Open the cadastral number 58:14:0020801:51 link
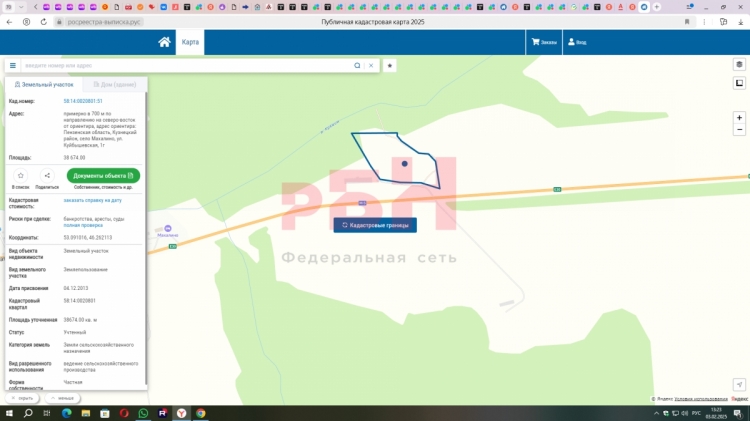 (83, 101)
